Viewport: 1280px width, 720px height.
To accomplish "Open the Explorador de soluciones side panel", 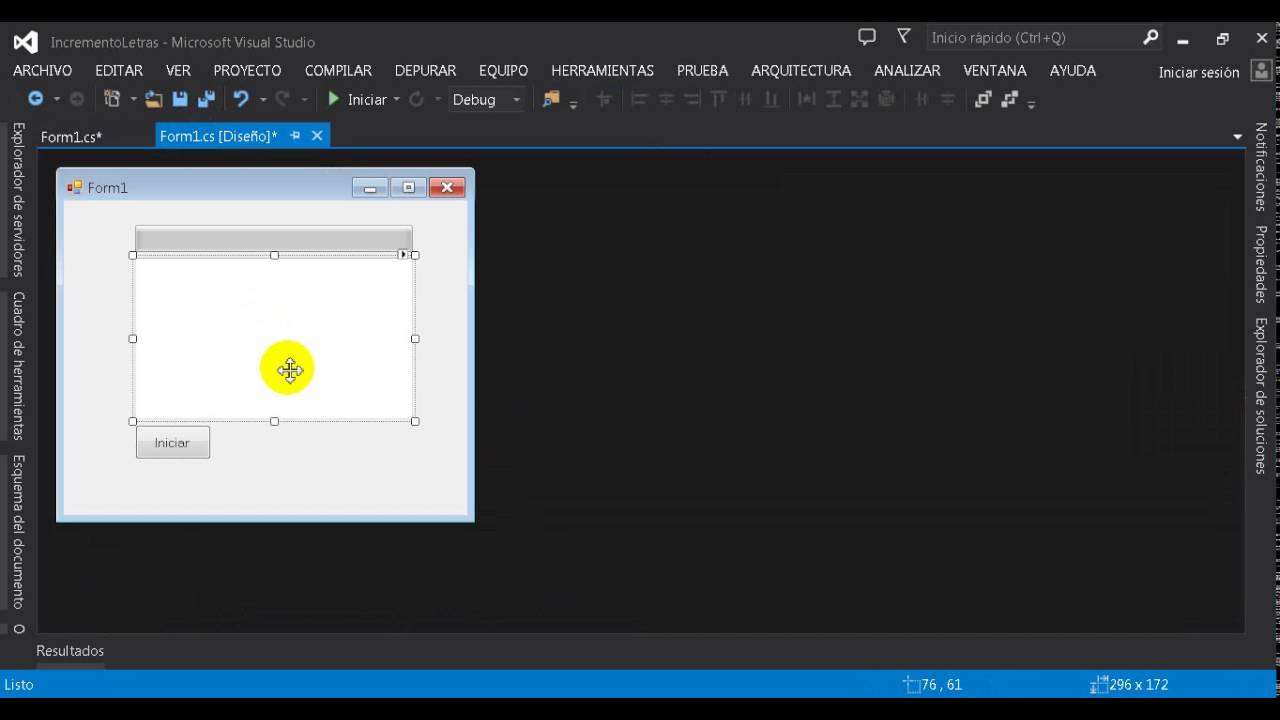I will 1261,396.
